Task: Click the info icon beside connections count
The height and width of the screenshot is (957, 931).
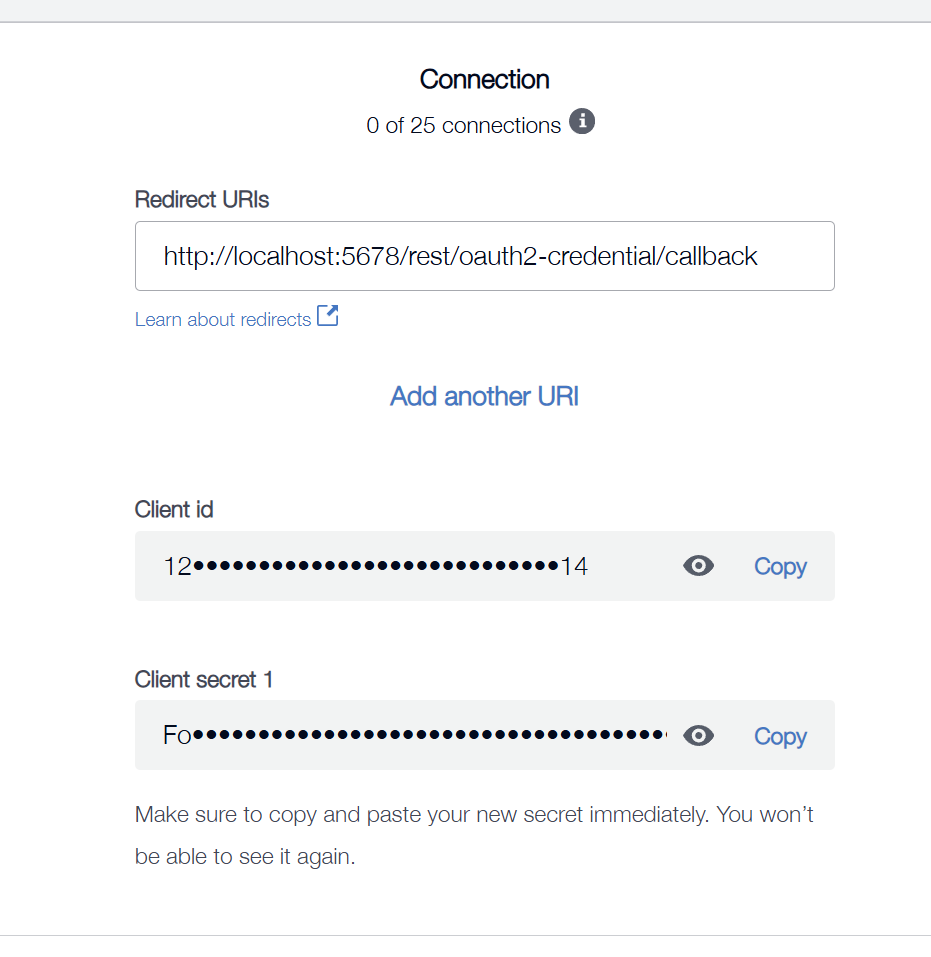Action: pos(582,121)
